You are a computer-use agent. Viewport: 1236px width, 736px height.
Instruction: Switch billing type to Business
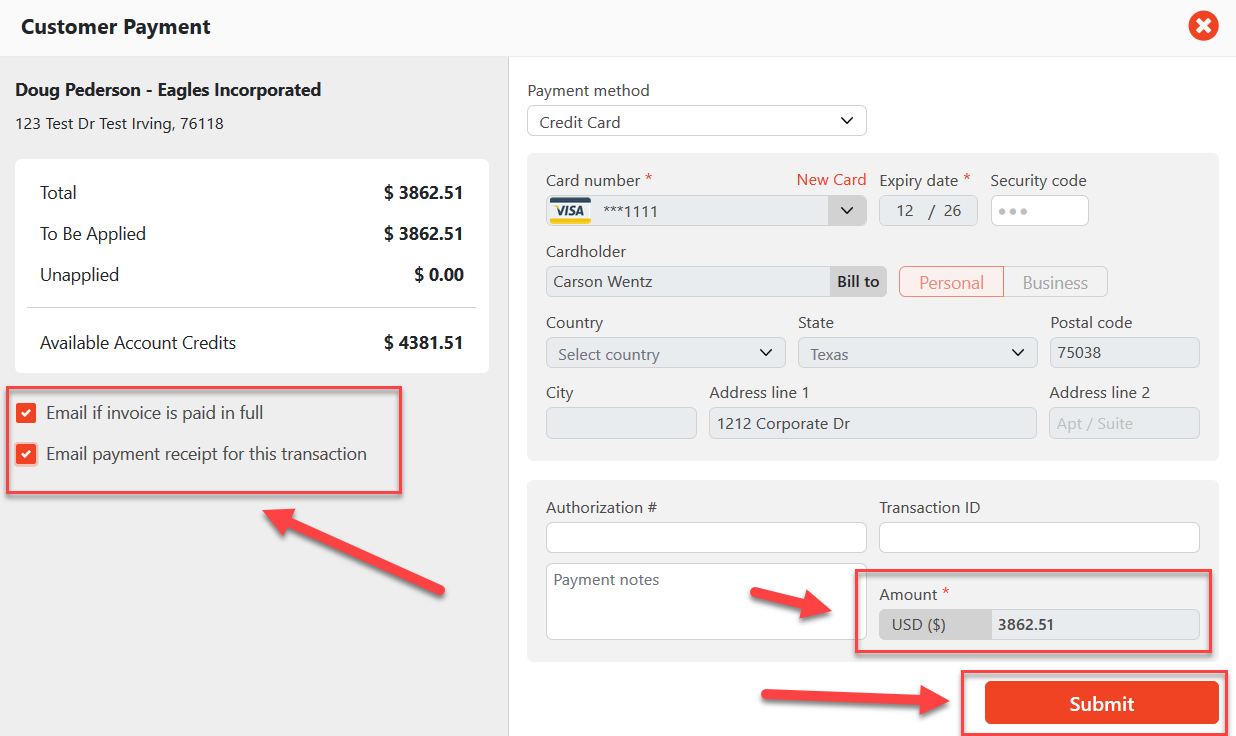click(1054, 281)
